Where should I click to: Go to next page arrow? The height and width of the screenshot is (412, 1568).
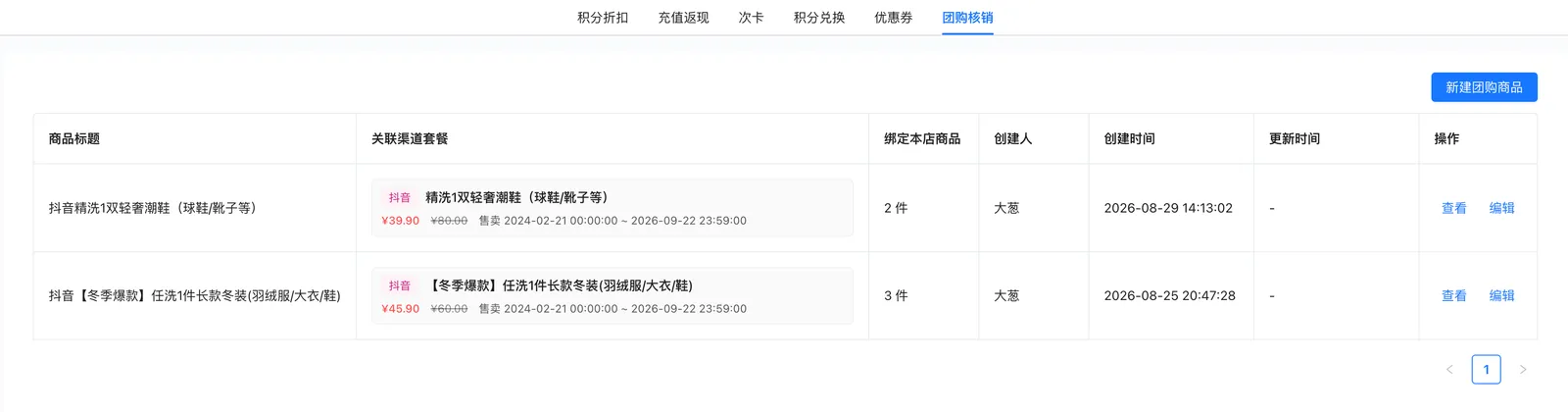(1523, 370)
